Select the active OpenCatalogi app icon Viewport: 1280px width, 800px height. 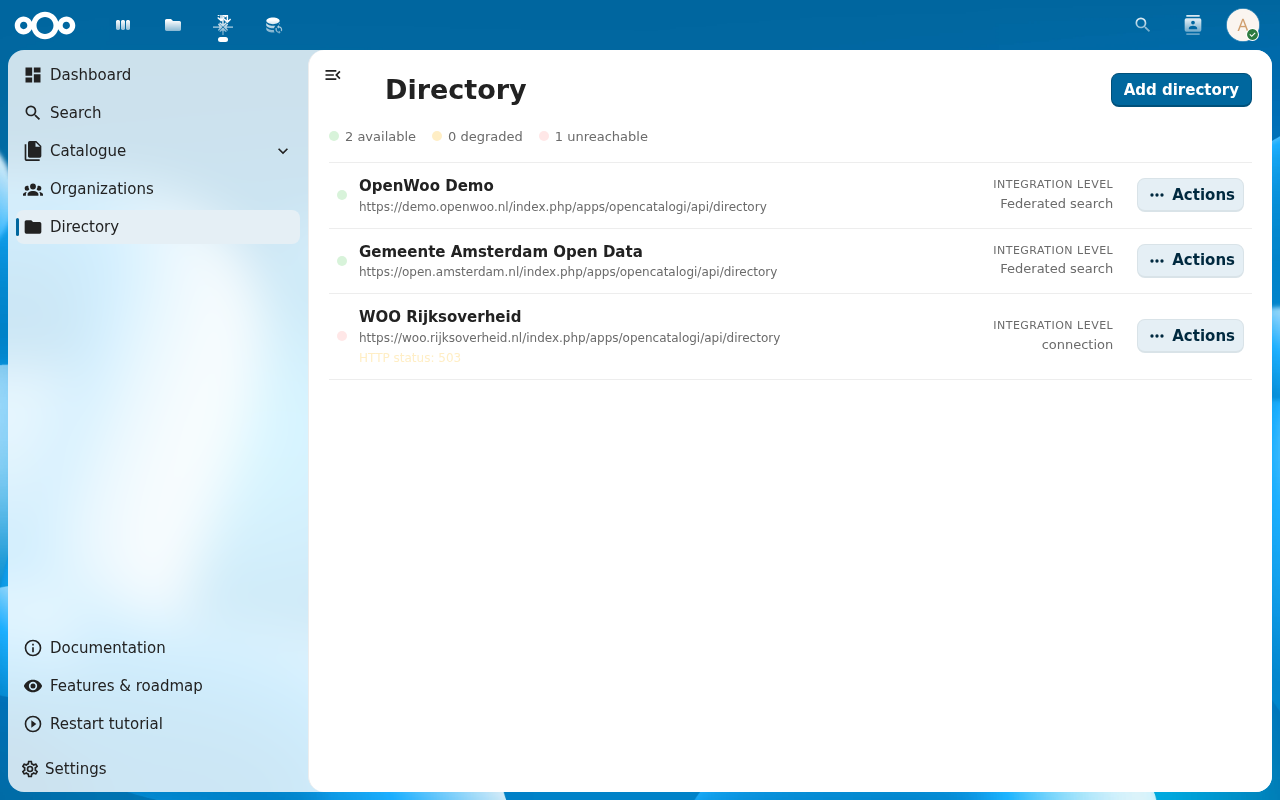coord(223,25)
